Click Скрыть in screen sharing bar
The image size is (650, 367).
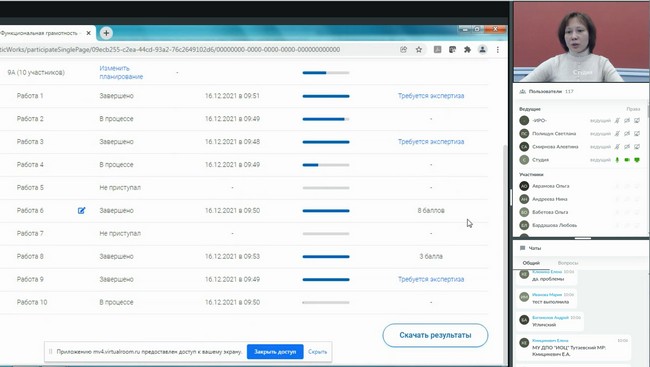pos(318,352)
